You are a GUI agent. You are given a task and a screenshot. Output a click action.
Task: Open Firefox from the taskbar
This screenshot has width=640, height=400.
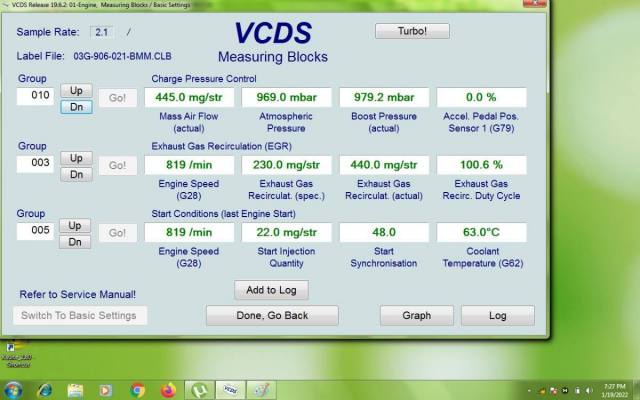[x=168, y=389]
